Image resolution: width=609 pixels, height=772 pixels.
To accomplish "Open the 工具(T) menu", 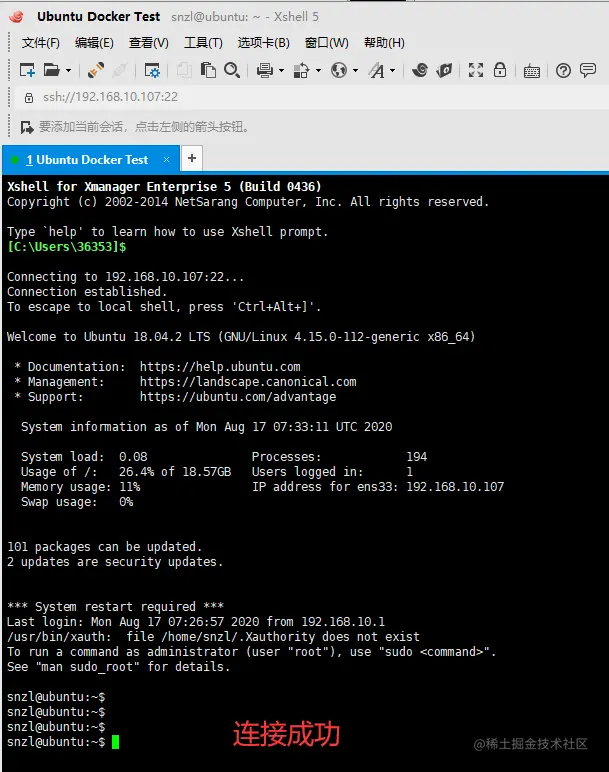I will [x=203, y=43].
